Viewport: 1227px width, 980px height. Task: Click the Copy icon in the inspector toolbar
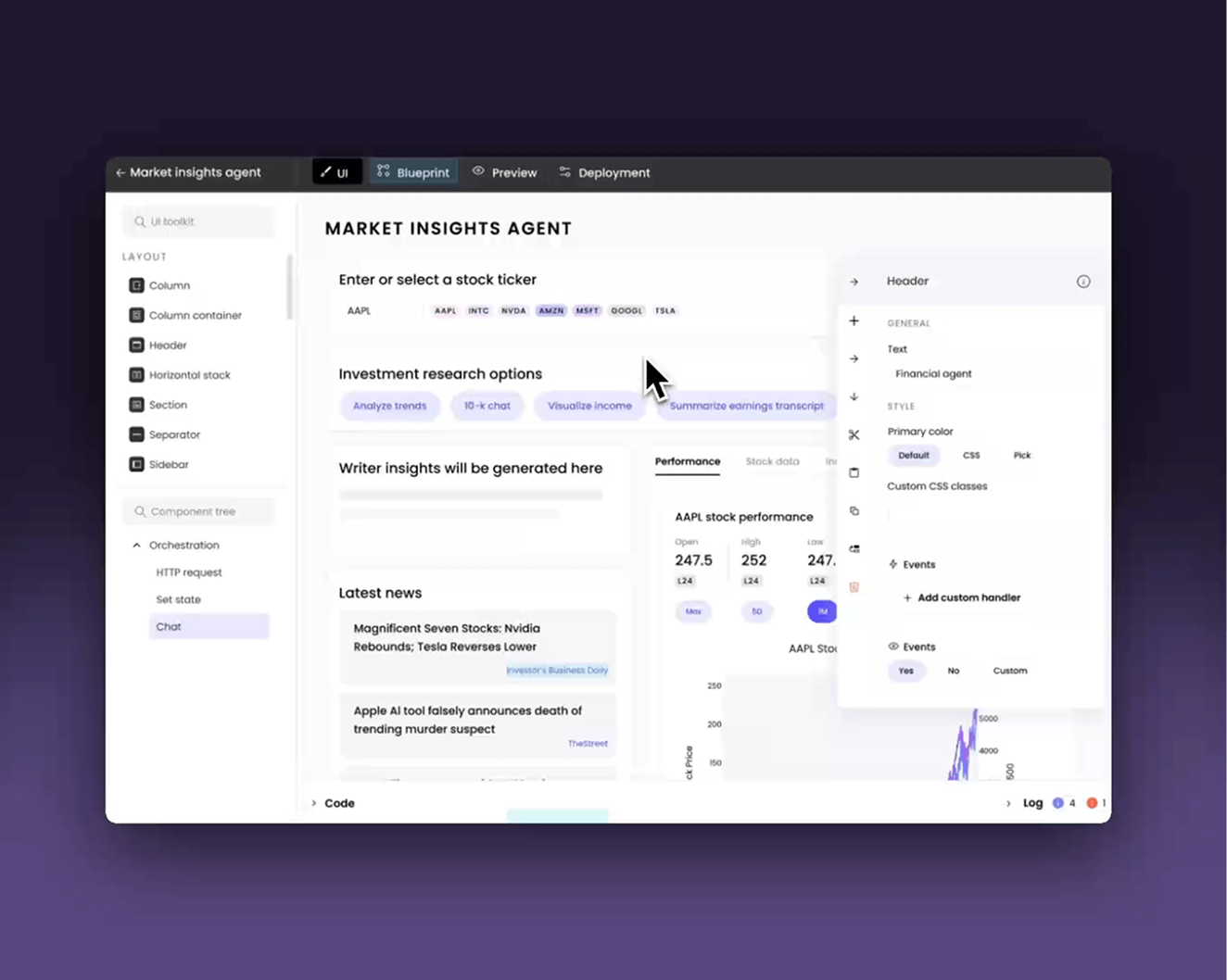click(x=854, y=510)
